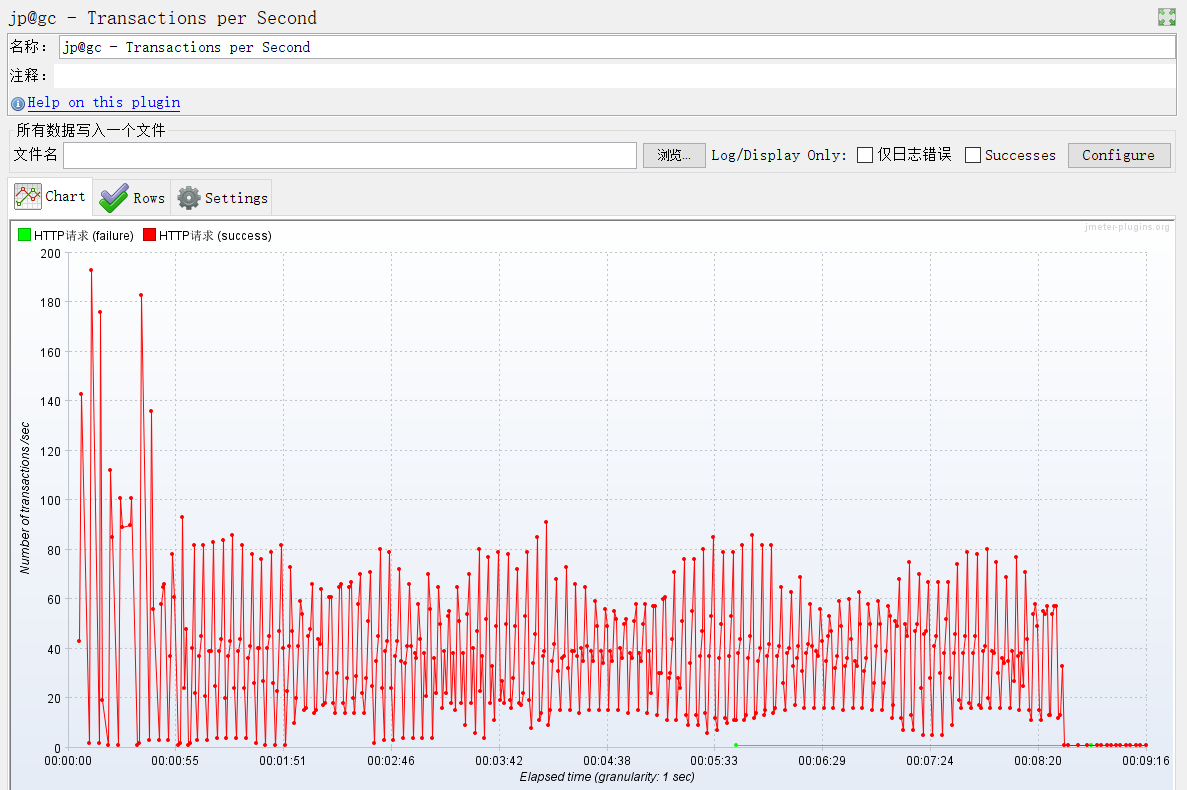
Task: Click the jmeter-plugins.org watermark link
Action: point(1126,227)
